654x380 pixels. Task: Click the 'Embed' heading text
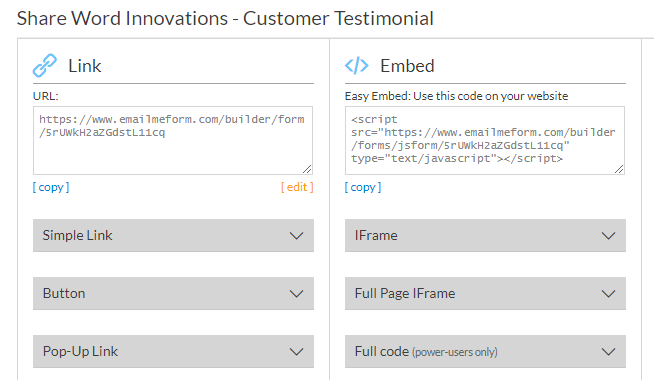pos(407,66)
